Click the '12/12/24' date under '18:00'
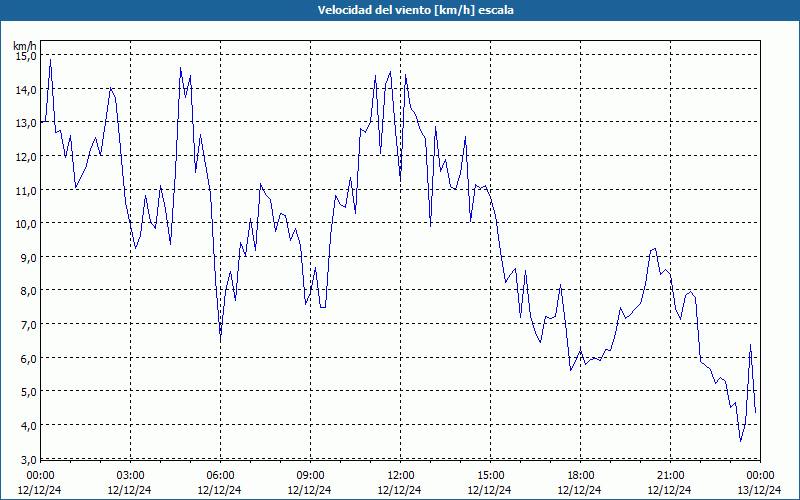The height and width of the screenshot is (500, 800). pyautogui.click(x=580, y=490)
